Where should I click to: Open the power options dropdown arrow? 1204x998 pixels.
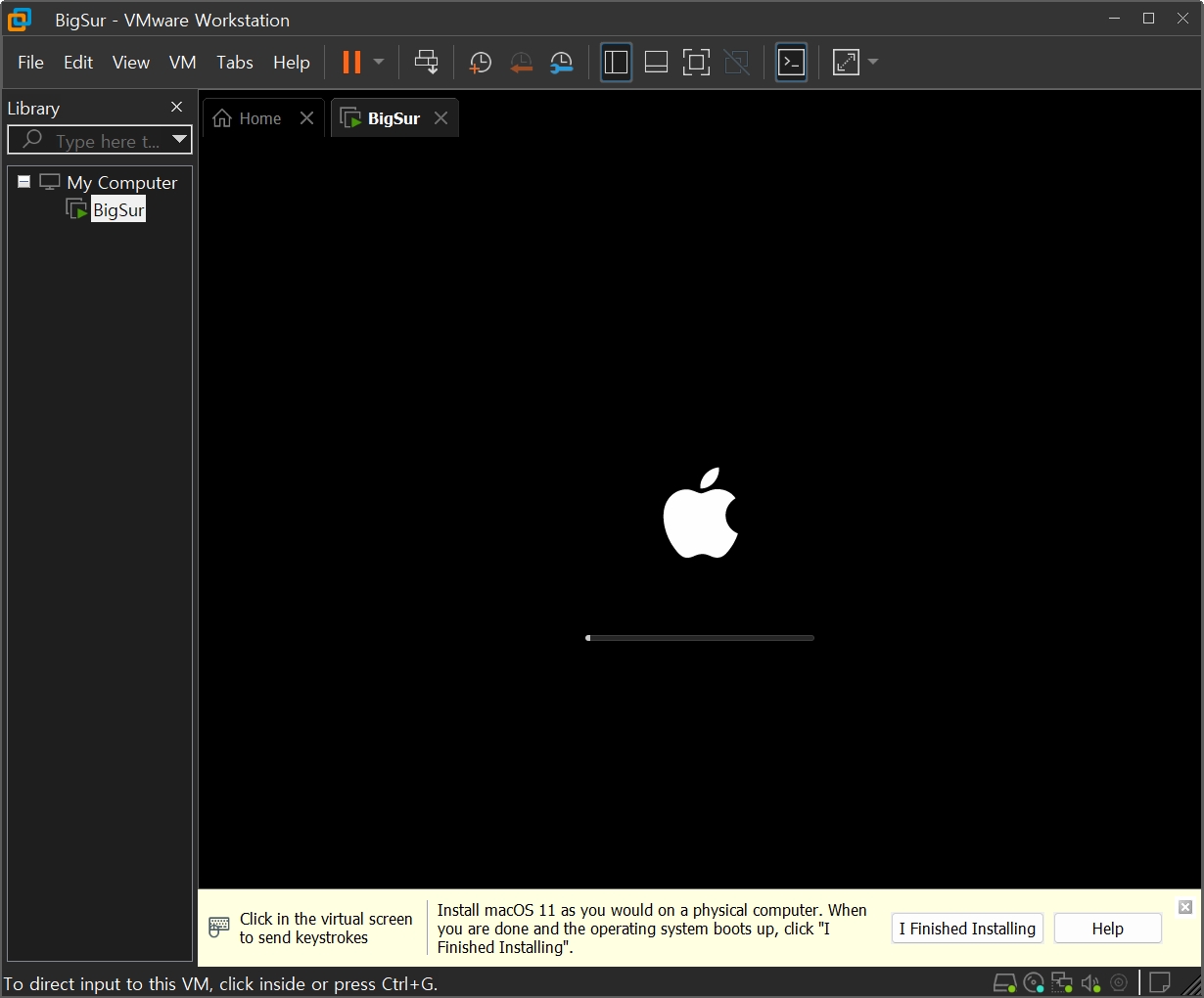(379, 62)
